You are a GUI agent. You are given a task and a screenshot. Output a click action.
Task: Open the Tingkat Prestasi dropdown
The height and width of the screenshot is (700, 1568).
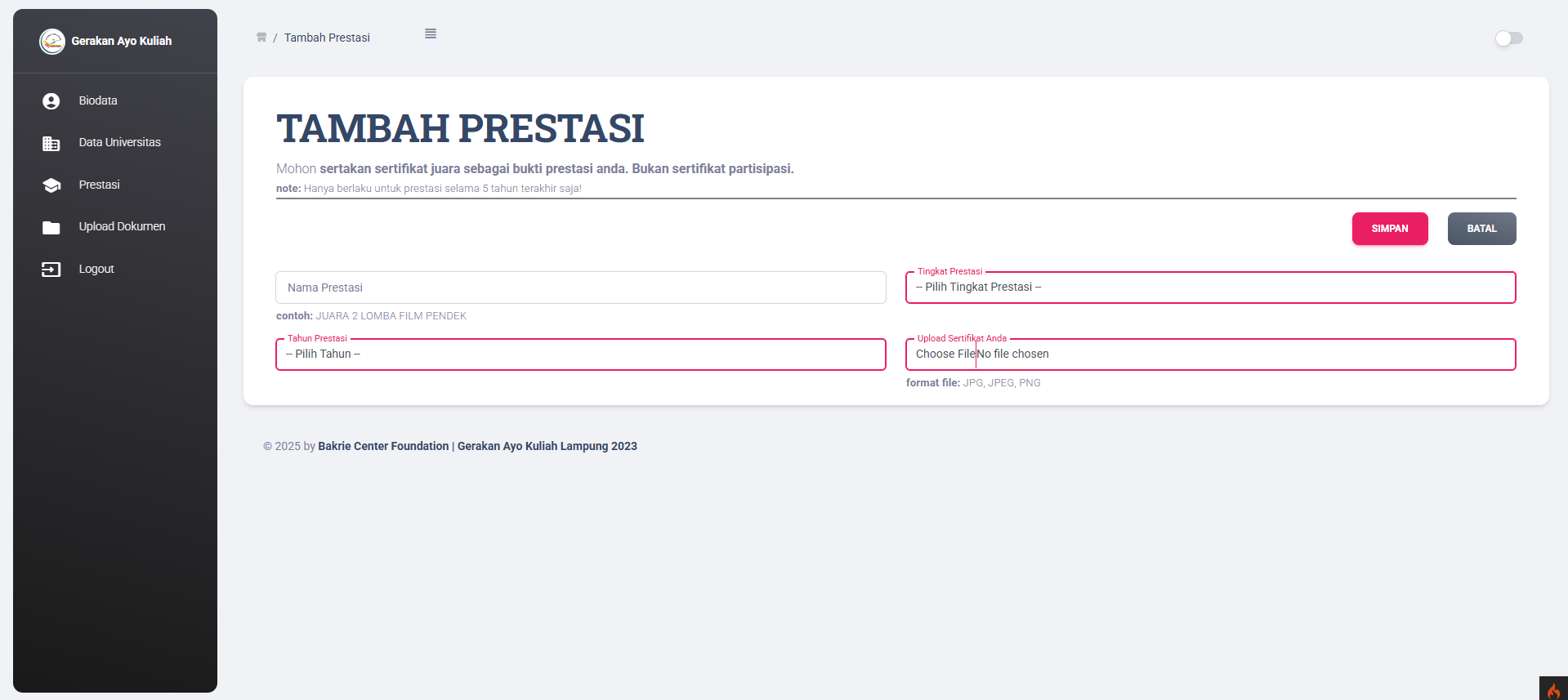[x=1210, y=288]
